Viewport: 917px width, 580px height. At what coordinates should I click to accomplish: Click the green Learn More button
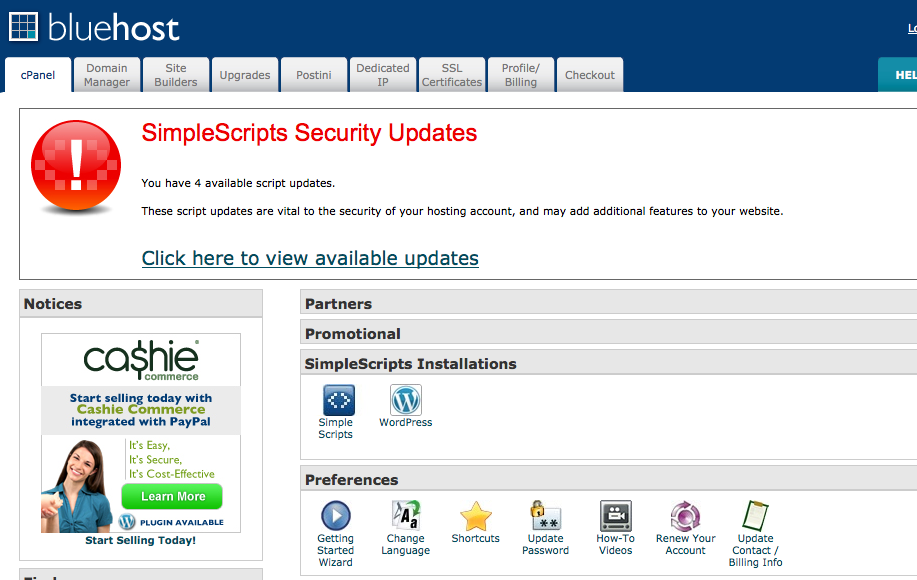172,496
